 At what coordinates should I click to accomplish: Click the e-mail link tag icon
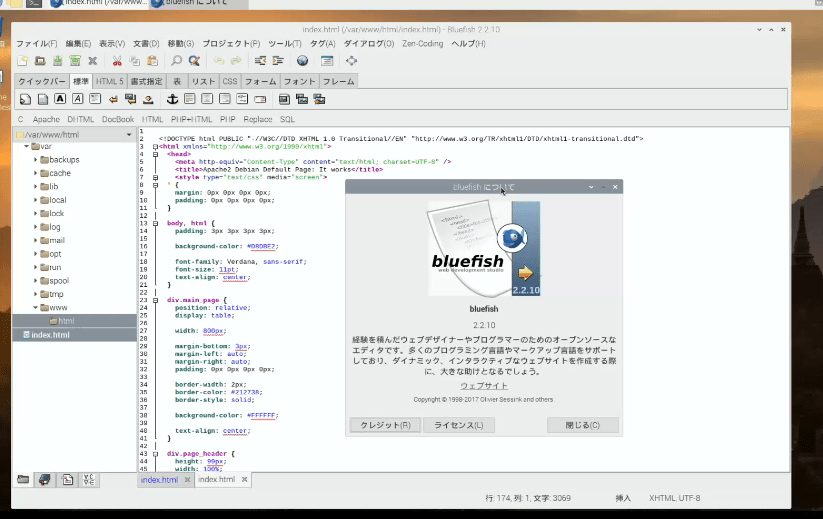[260, 99]
